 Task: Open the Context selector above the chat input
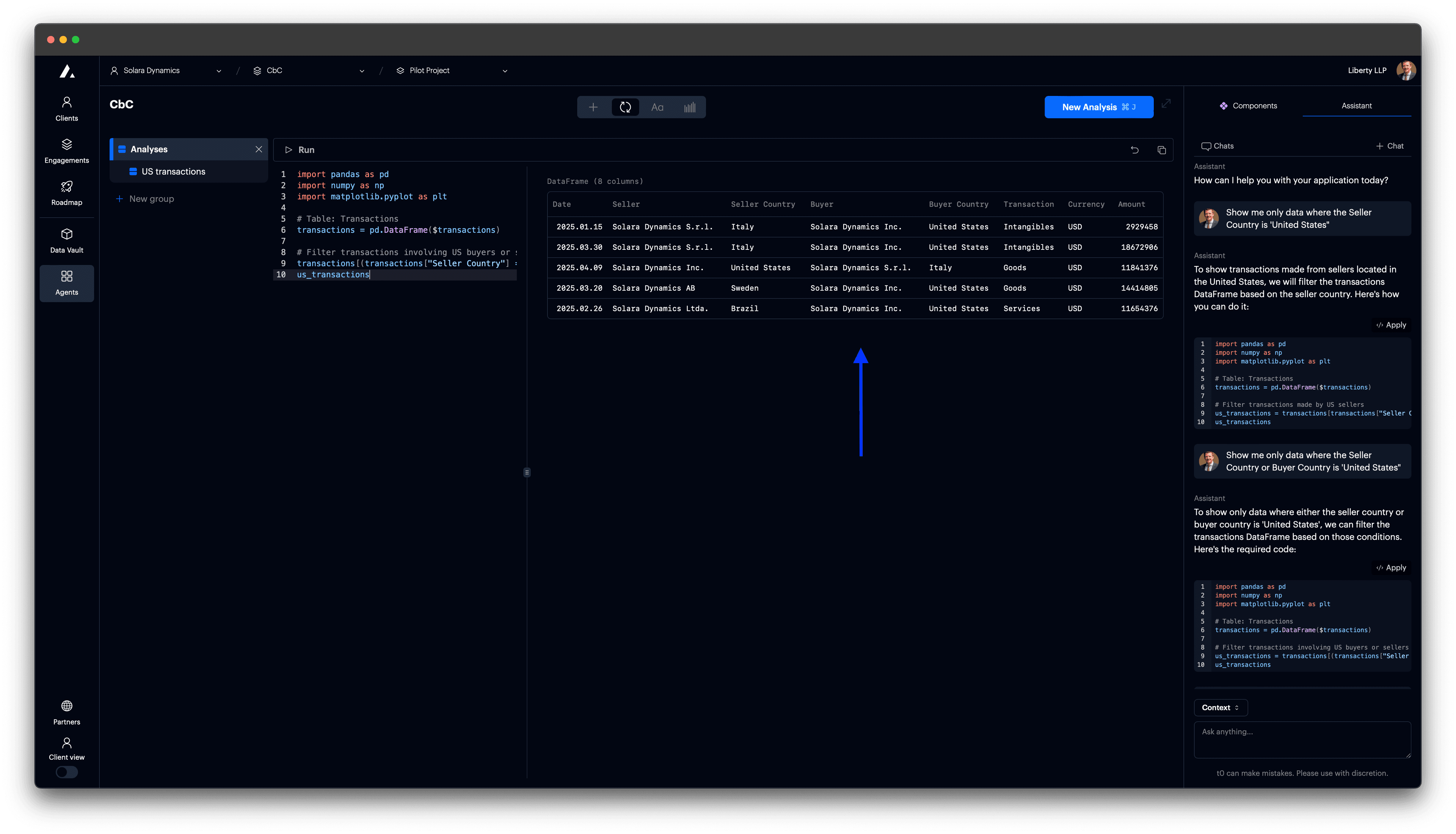pyautogui.click(x=1221, y=707)
